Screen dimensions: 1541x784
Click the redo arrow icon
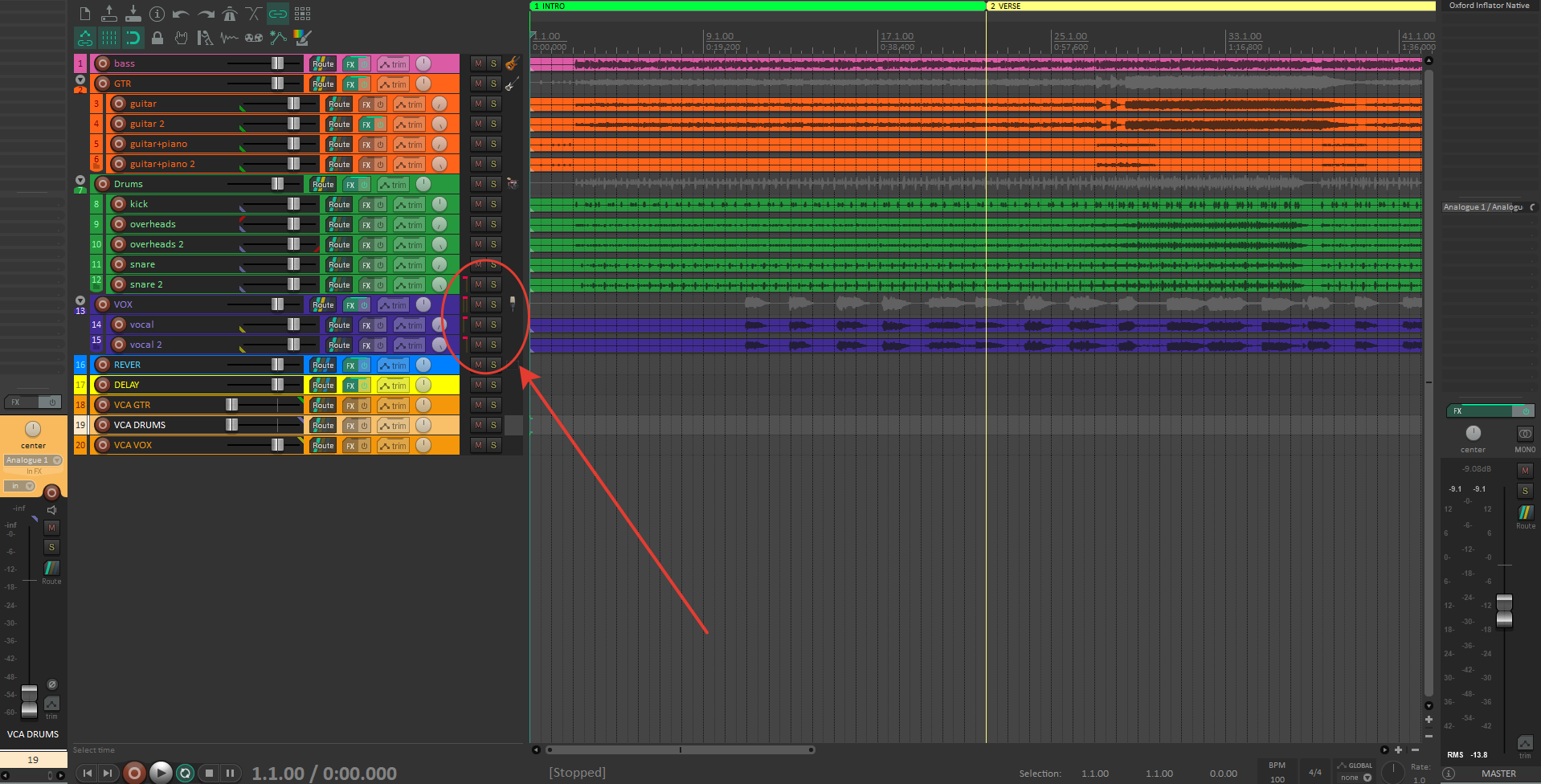coord(206,14)
